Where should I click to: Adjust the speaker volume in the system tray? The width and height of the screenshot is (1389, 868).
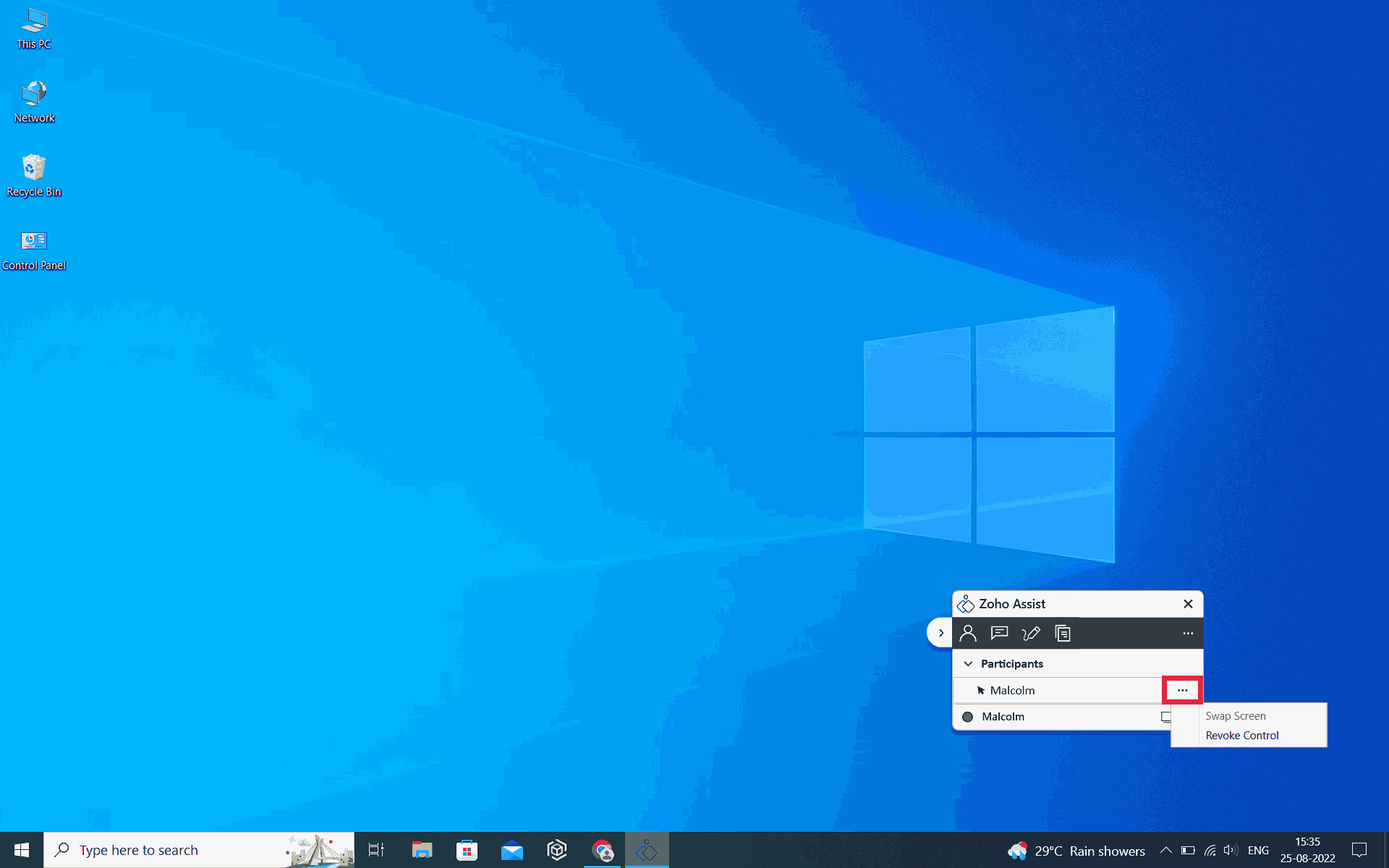[x=1231, y=850]
